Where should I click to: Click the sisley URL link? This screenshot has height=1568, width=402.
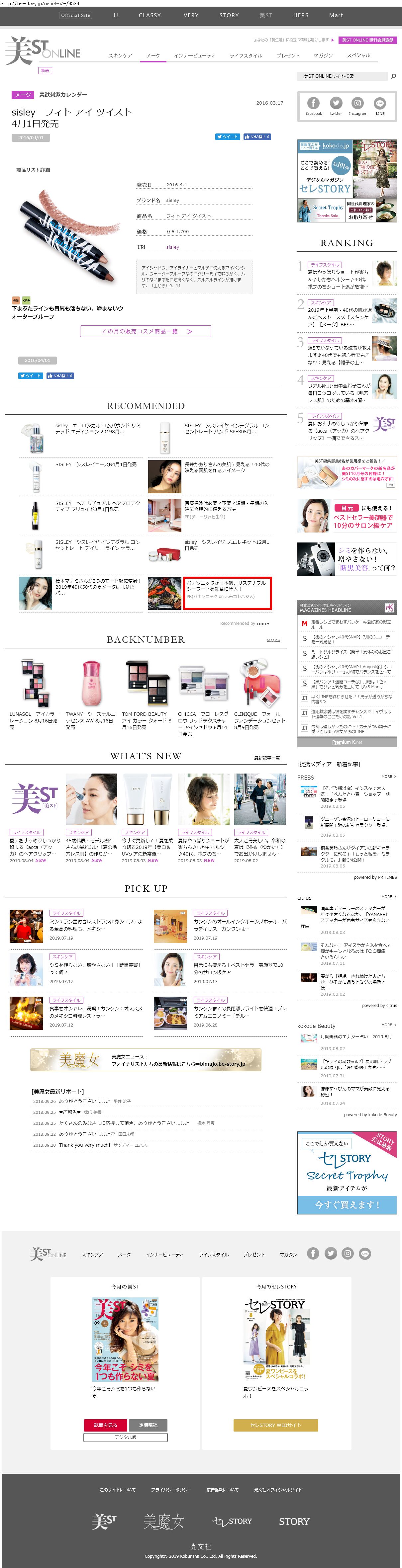(172, 247)
